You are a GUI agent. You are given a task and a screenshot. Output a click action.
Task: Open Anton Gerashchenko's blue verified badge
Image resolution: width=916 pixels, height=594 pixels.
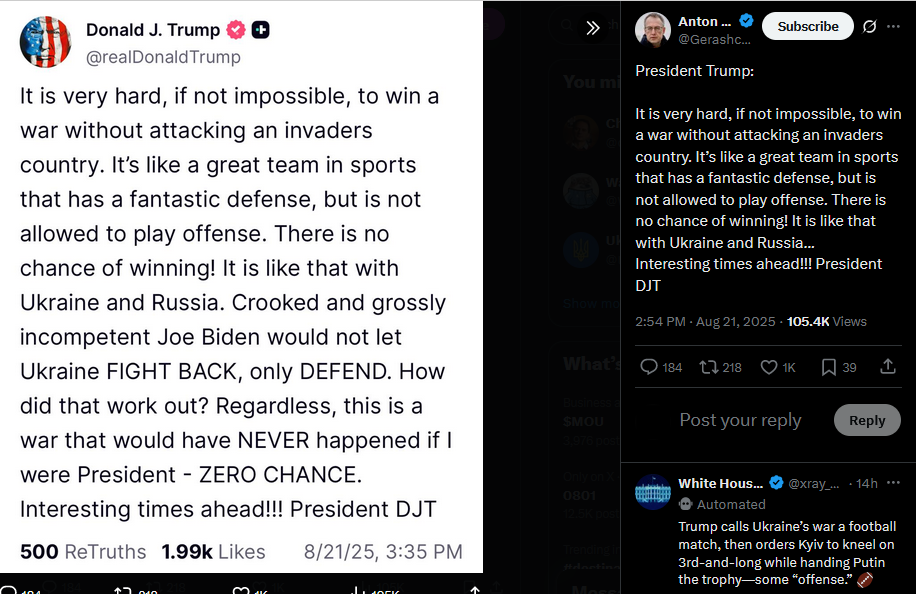(x=746, y=21)
